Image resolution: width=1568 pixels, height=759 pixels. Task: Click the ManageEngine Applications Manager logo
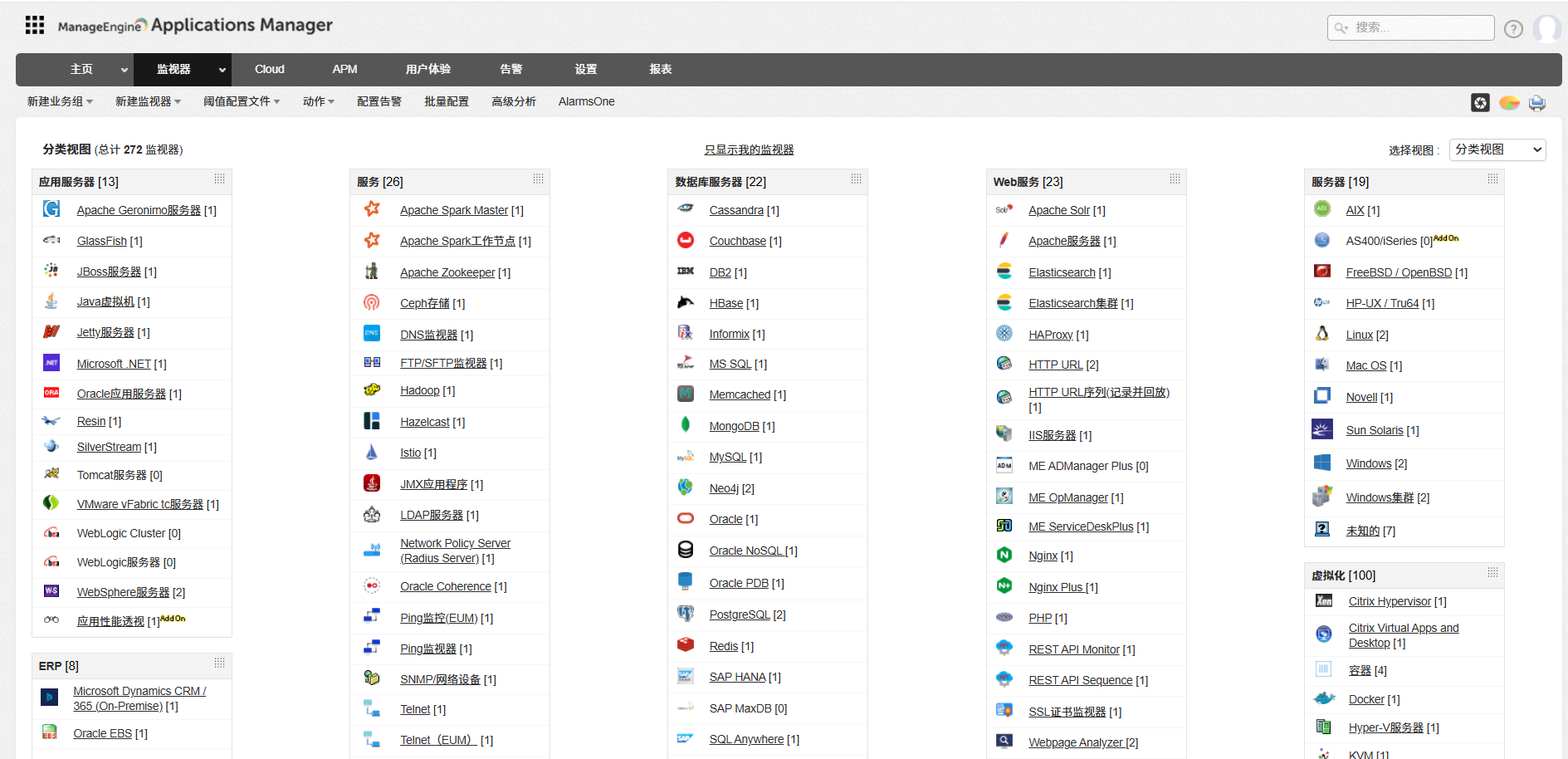(195, 24)
